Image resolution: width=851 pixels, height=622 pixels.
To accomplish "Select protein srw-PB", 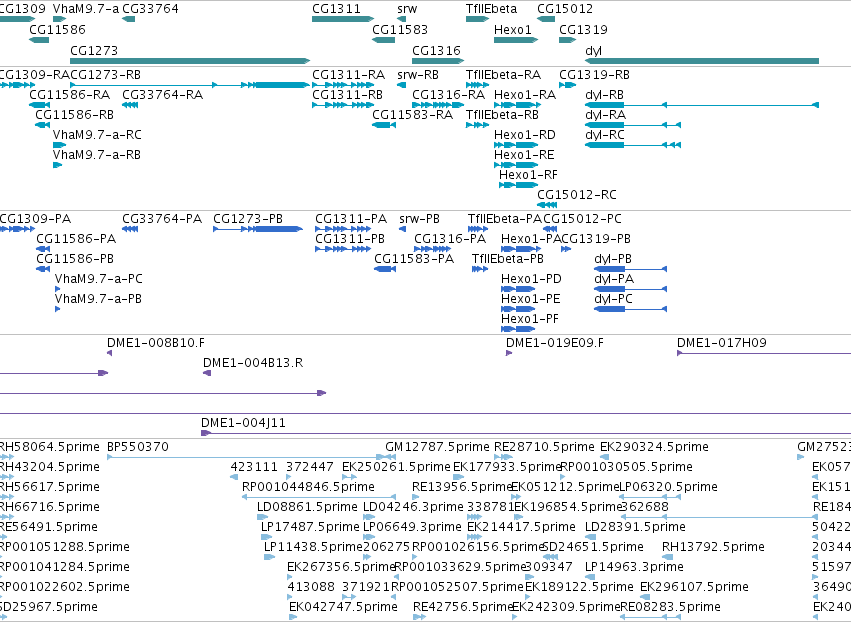I will coord(403,229).
